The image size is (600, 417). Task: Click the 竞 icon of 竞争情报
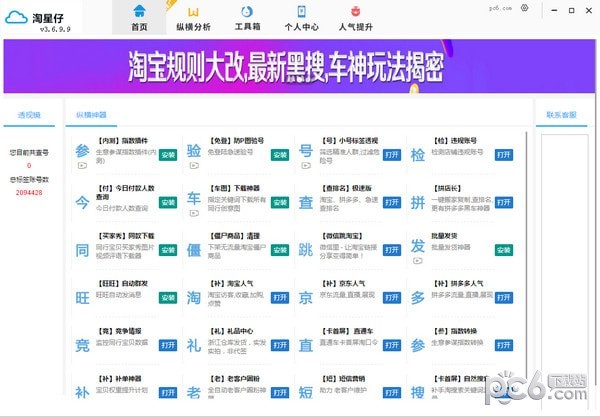pyautogui.click(x=82, y=345)
